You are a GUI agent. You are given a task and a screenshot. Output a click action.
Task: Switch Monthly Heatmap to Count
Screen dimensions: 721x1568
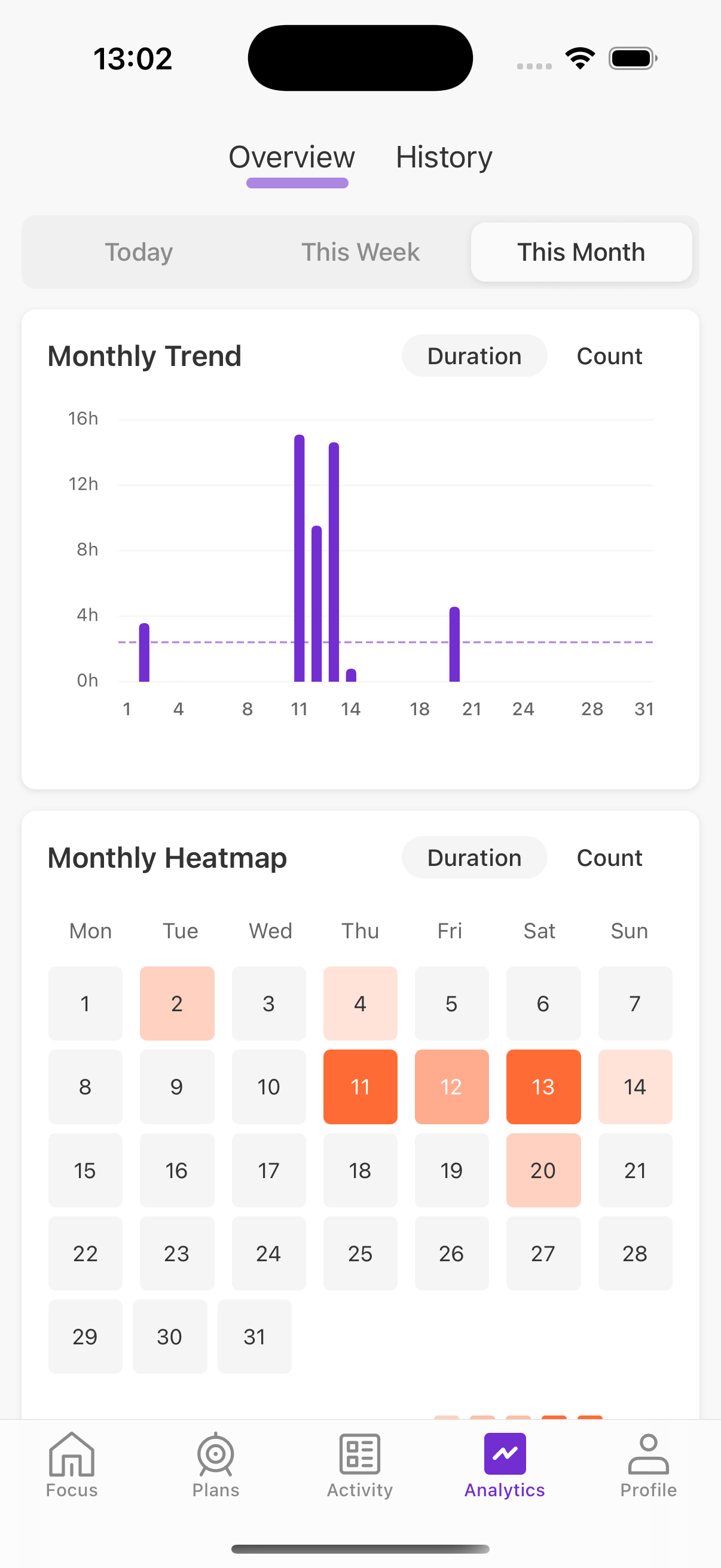tap(609, 858)
